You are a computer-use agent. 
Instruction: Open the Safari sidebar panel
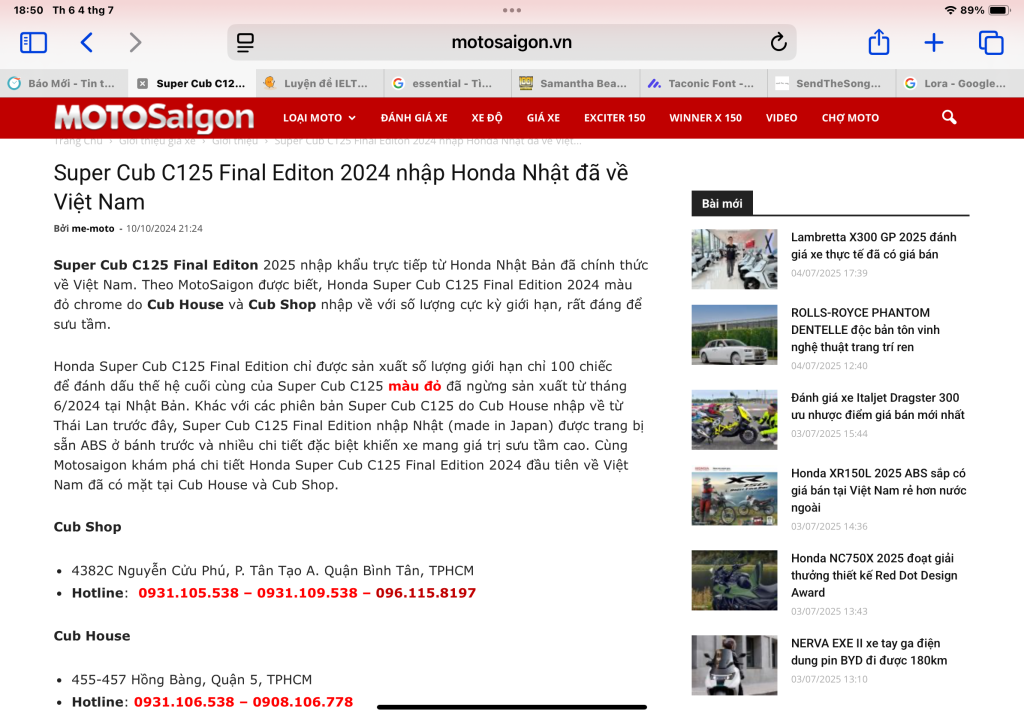click(33, 42)
